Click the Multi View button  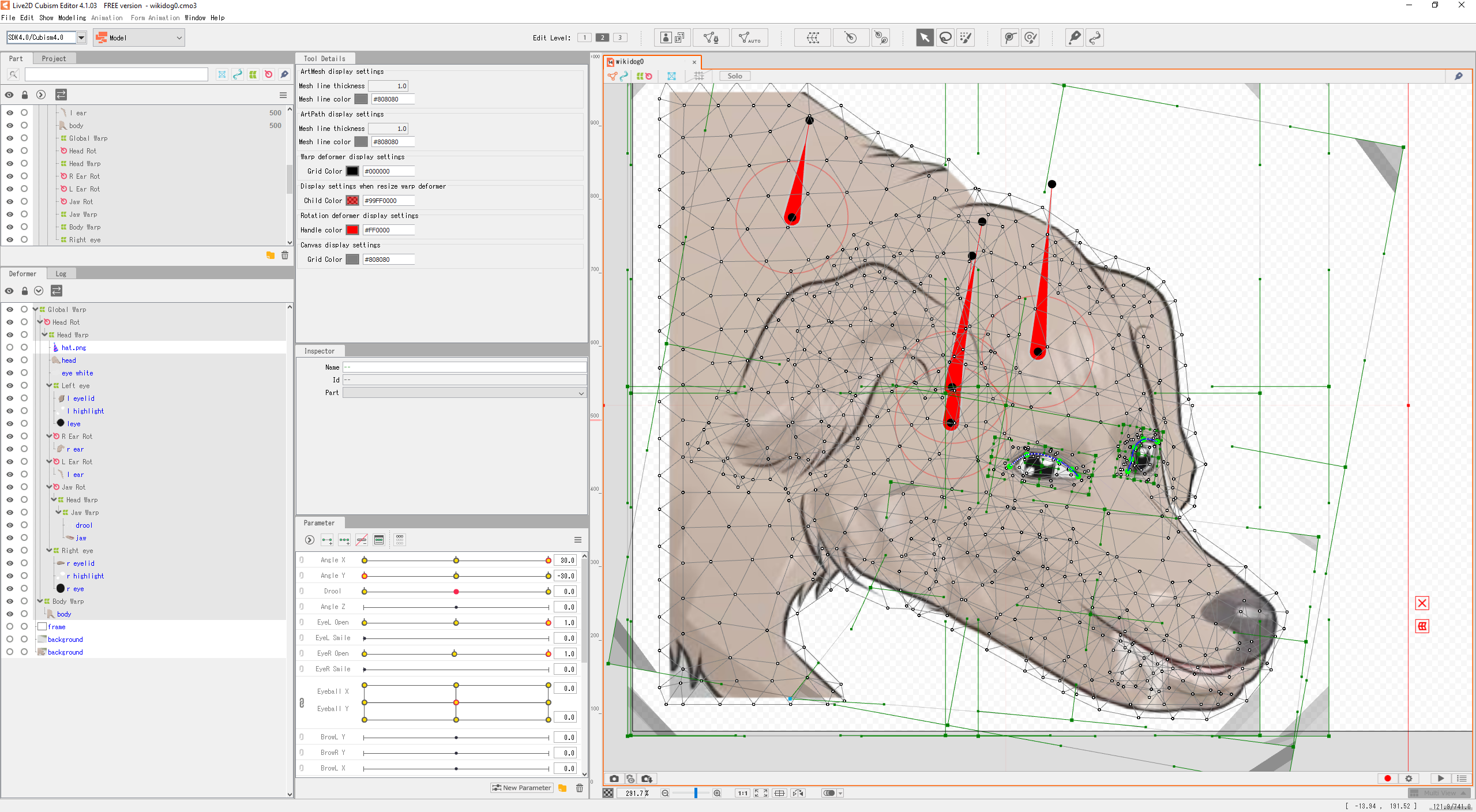(1439, 794)
